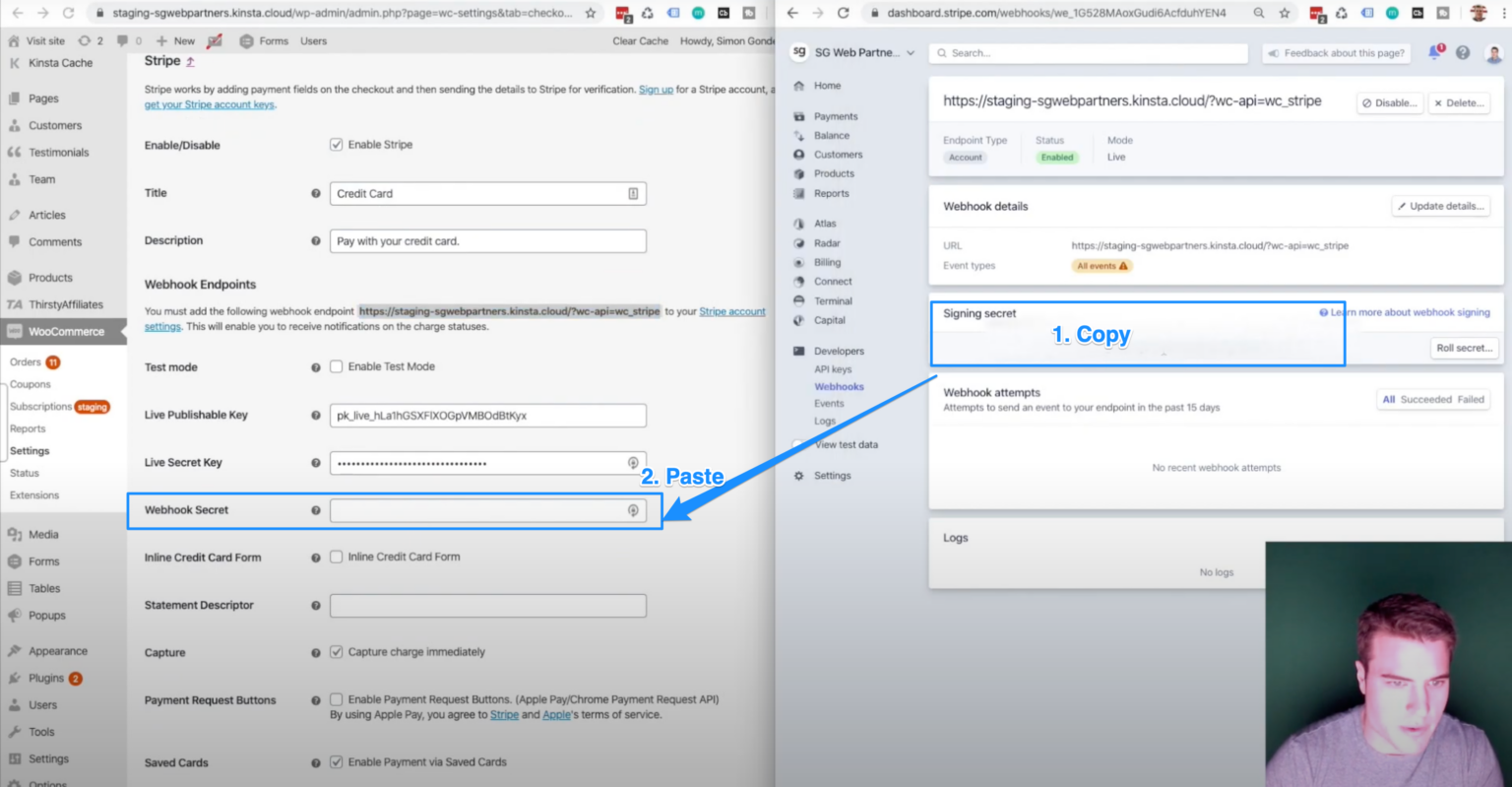Image resolution: width=1512 pixels, height=787 pixels.
Task: Open the Plugins menu showing 2 updates
Action: coord(48,678)
